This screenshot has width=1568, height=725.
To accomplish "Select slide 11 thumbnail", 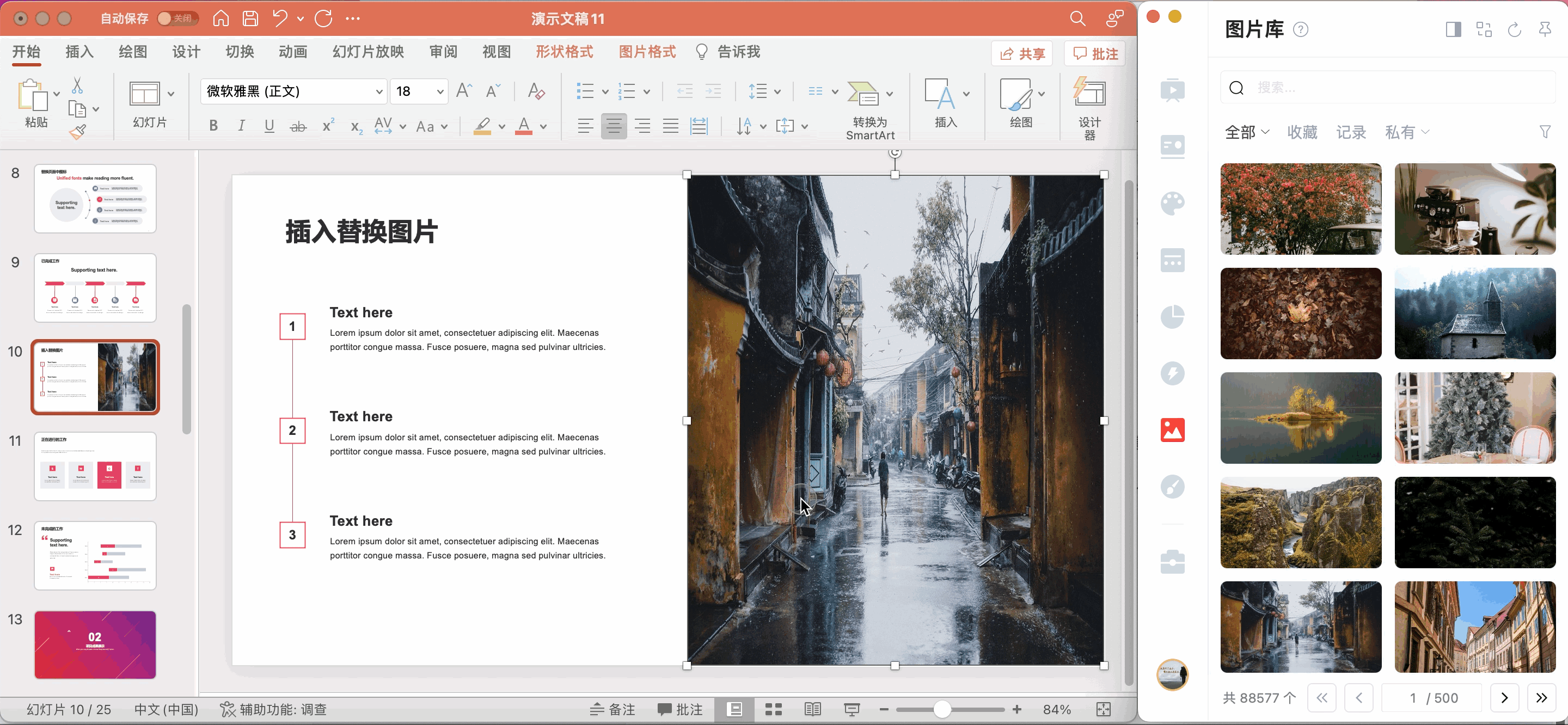I will click(x=95, y=466).
